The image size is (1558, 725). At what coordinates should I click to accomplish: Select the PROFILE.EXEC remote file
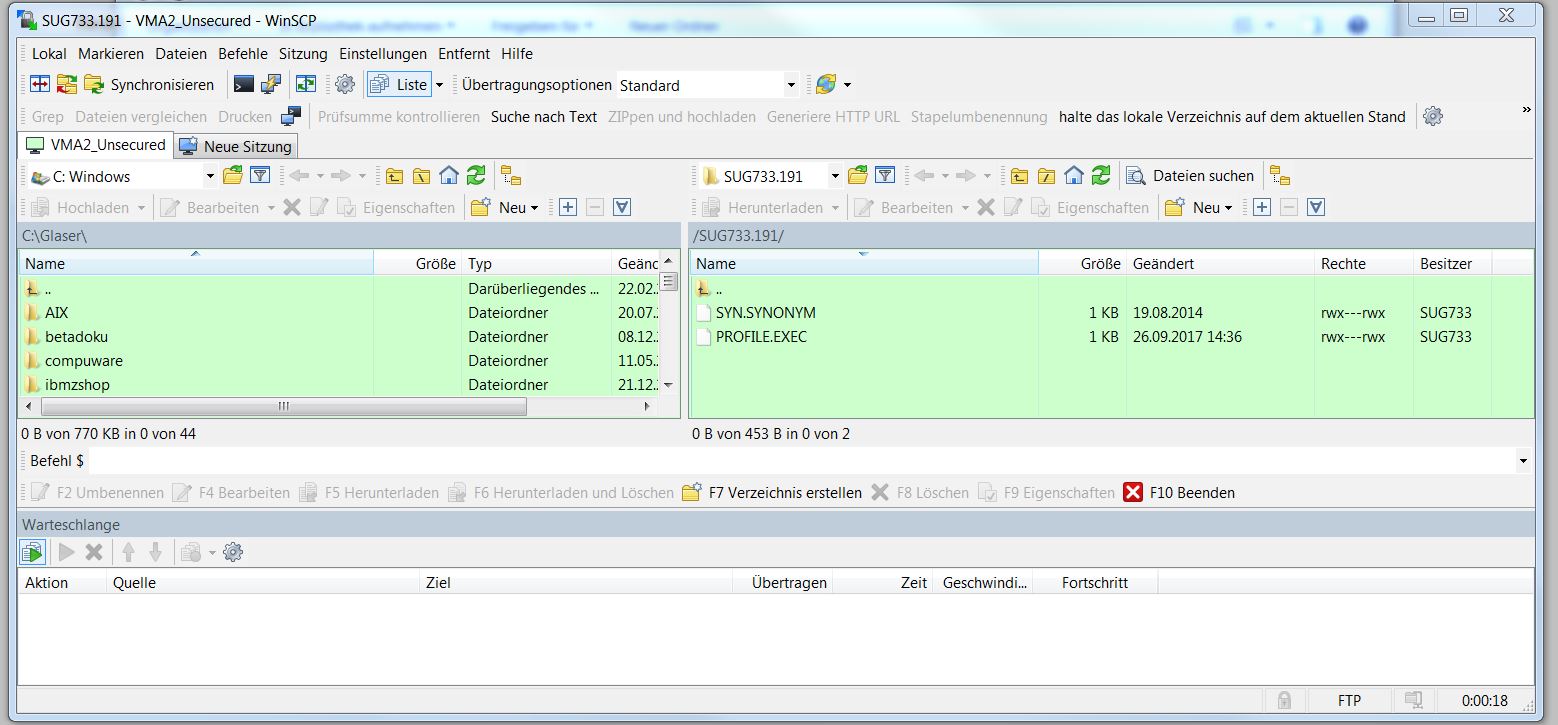coord(761,337)
